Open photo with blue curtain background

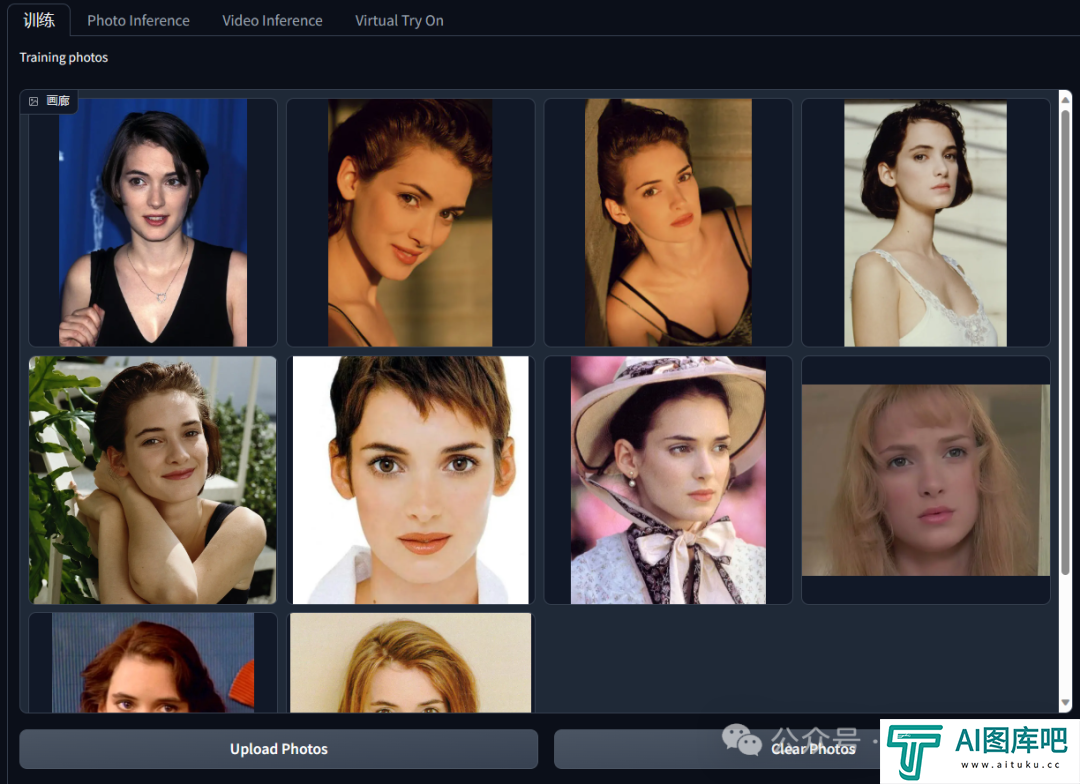153,223
